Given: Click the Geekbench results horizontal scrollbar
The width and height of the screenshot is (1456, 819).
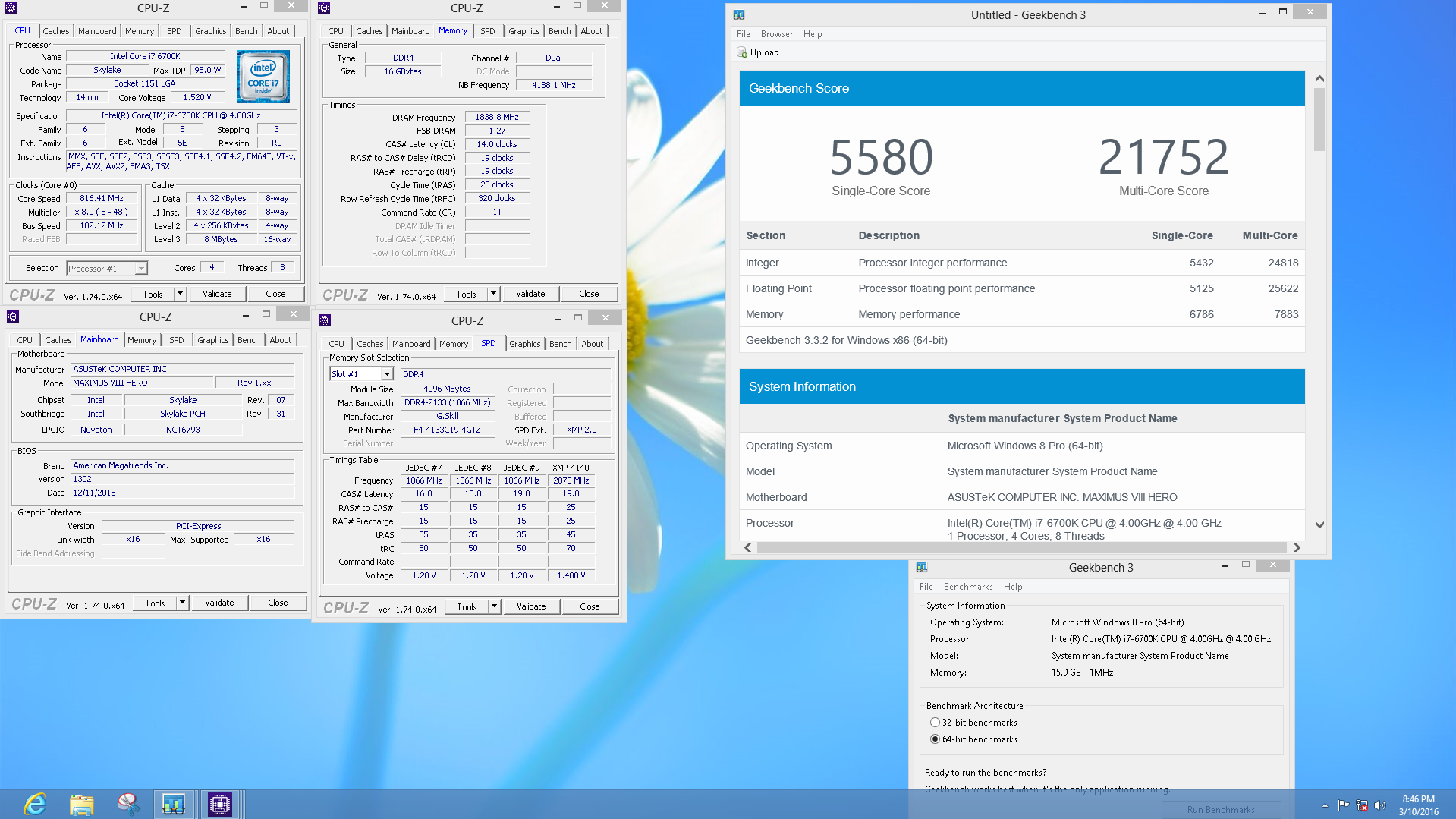Looking at the screenshot, I should point(1021,547).
